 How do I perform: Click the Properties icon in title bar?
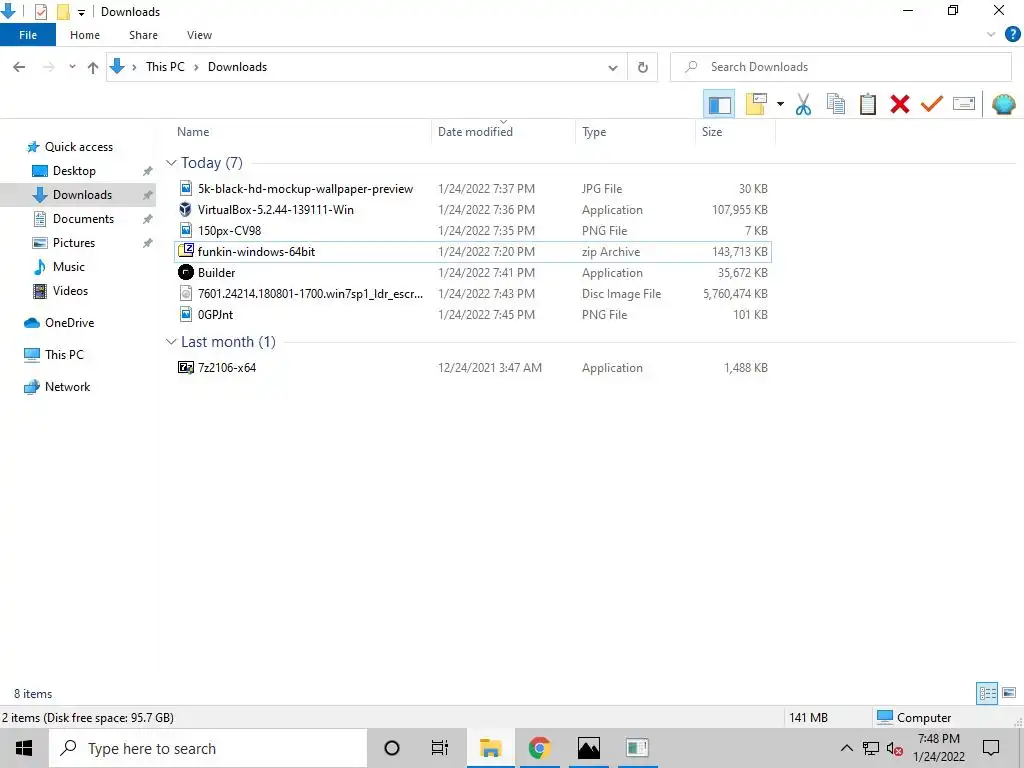click(40, 12)
